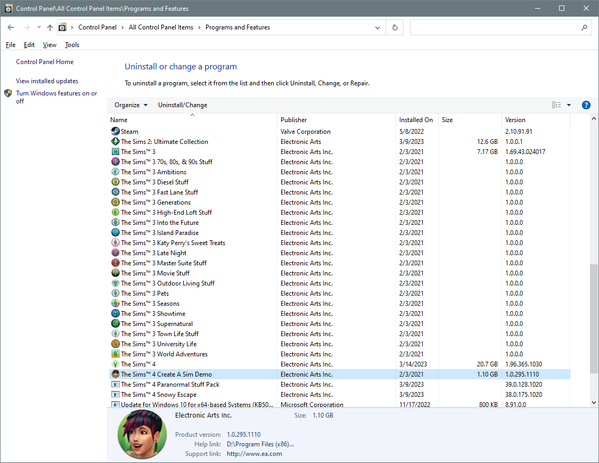Click The Sims 3 Into the Future icon
Screen dimensions: 599x463
click(x=115, y=222)
